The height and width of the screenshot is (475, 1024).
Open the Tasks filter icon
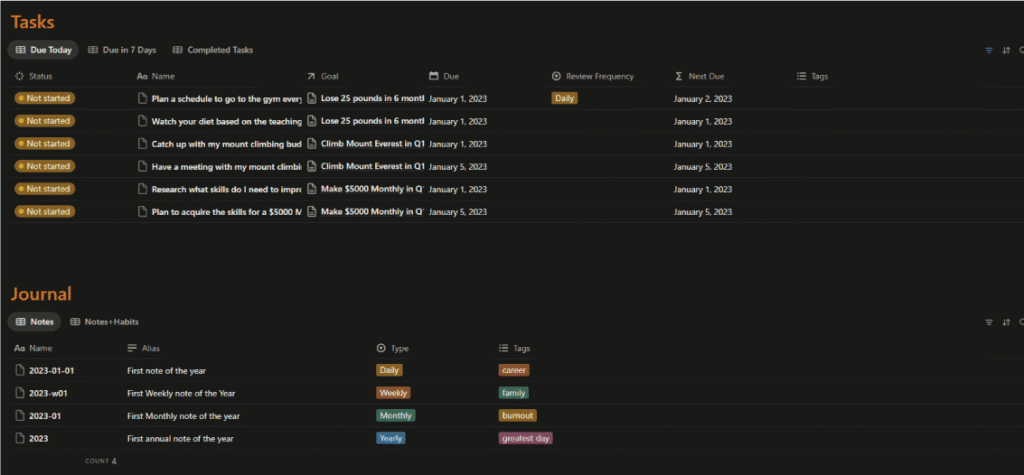pos(989,50)
